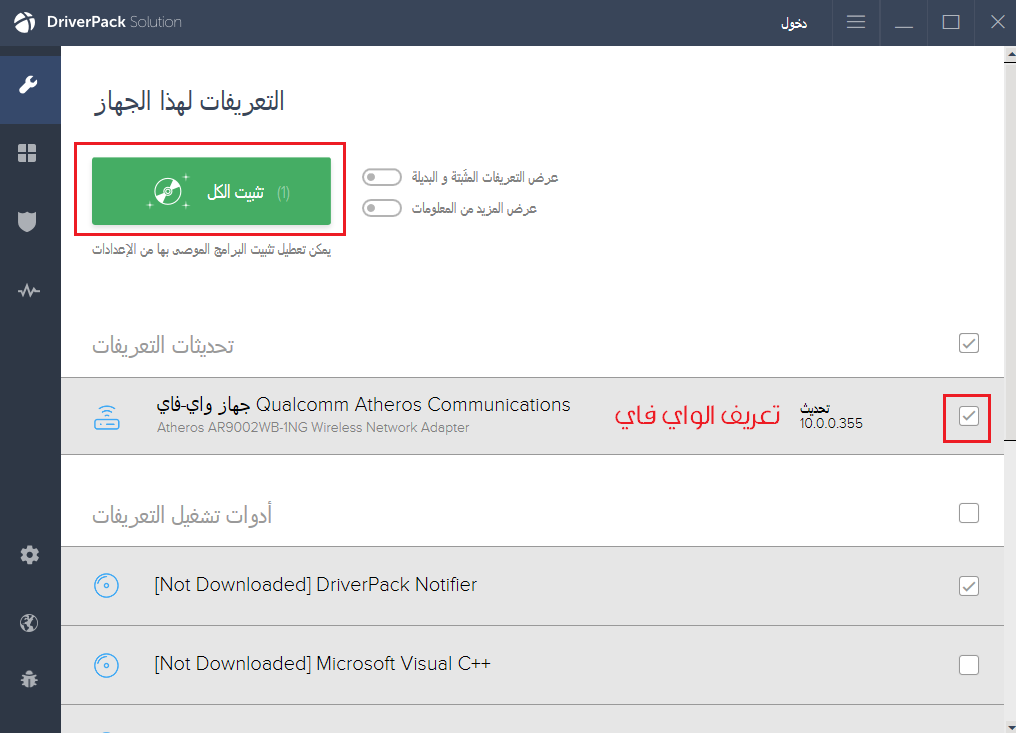The width and height of the screenshot is (1016, 733).
Task: Click the scrollbar up arrow
Action: 1010,56
